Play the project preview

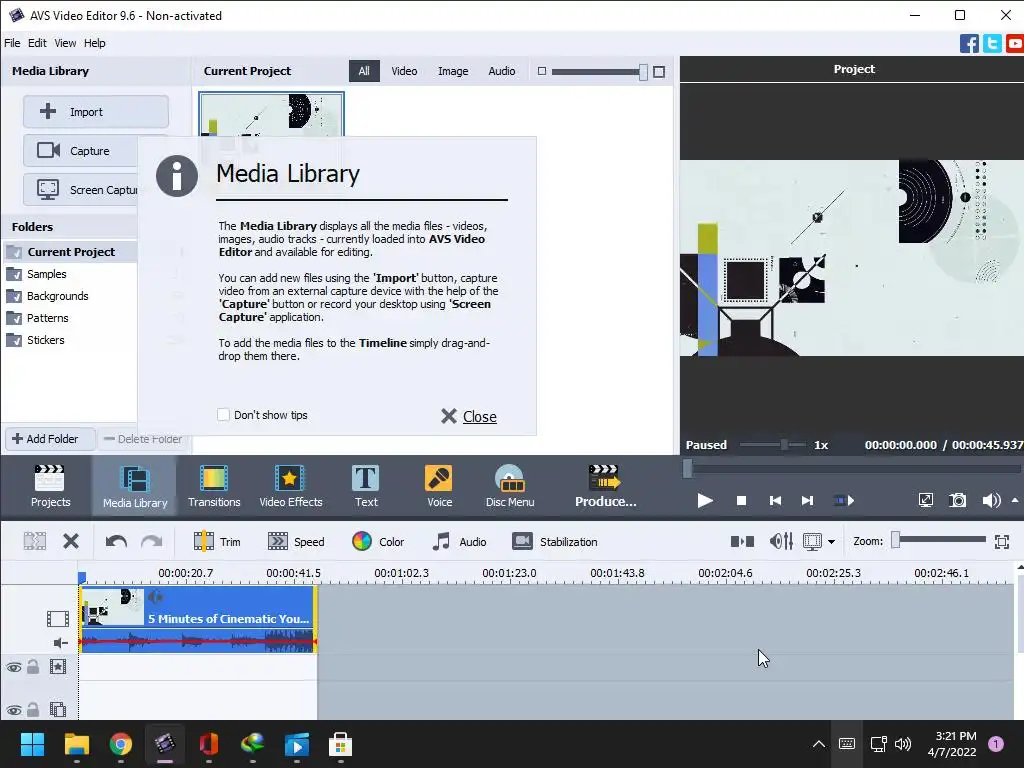click(x=705, y=501)
